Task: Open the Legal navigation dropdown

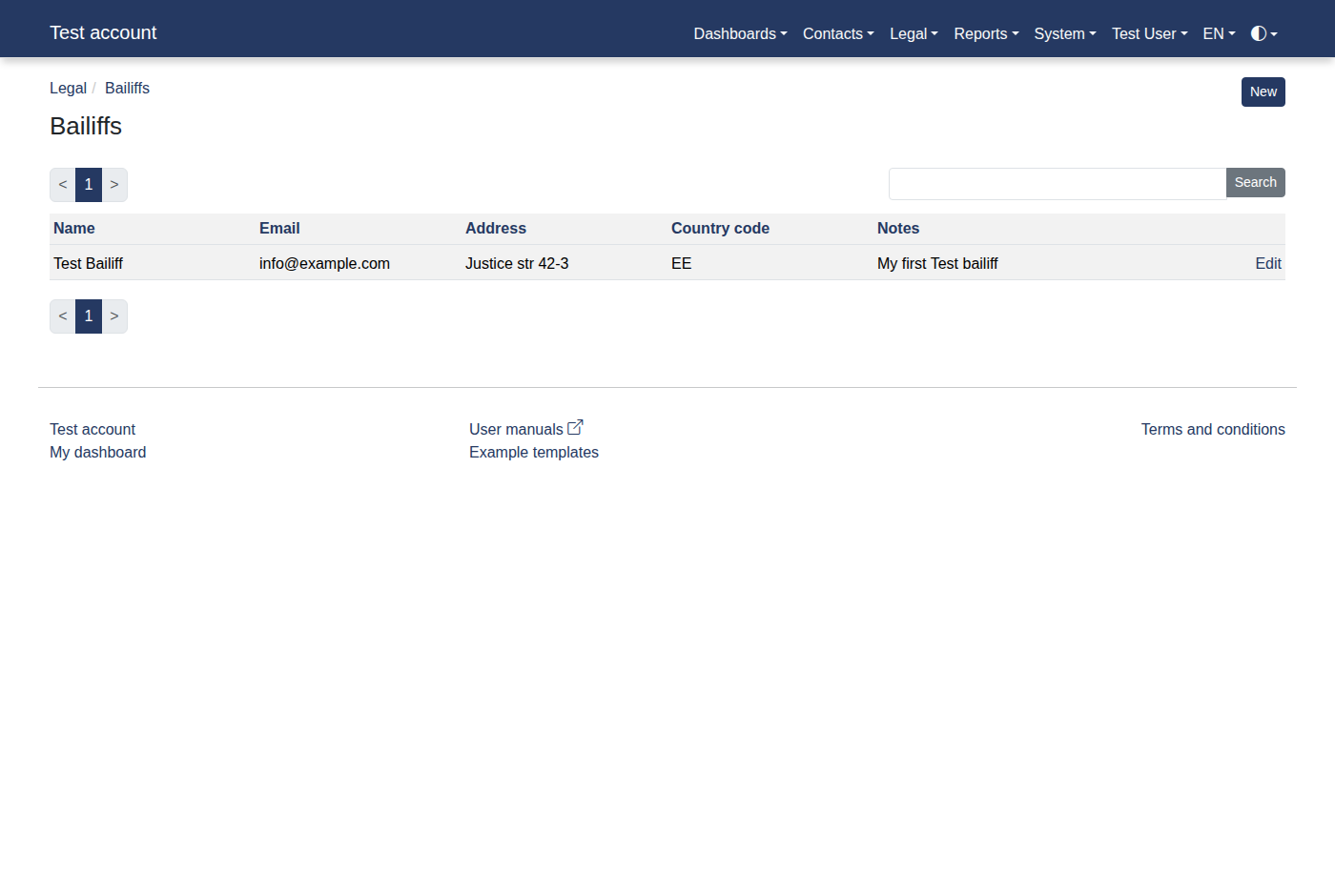Action: click(914, 33)
